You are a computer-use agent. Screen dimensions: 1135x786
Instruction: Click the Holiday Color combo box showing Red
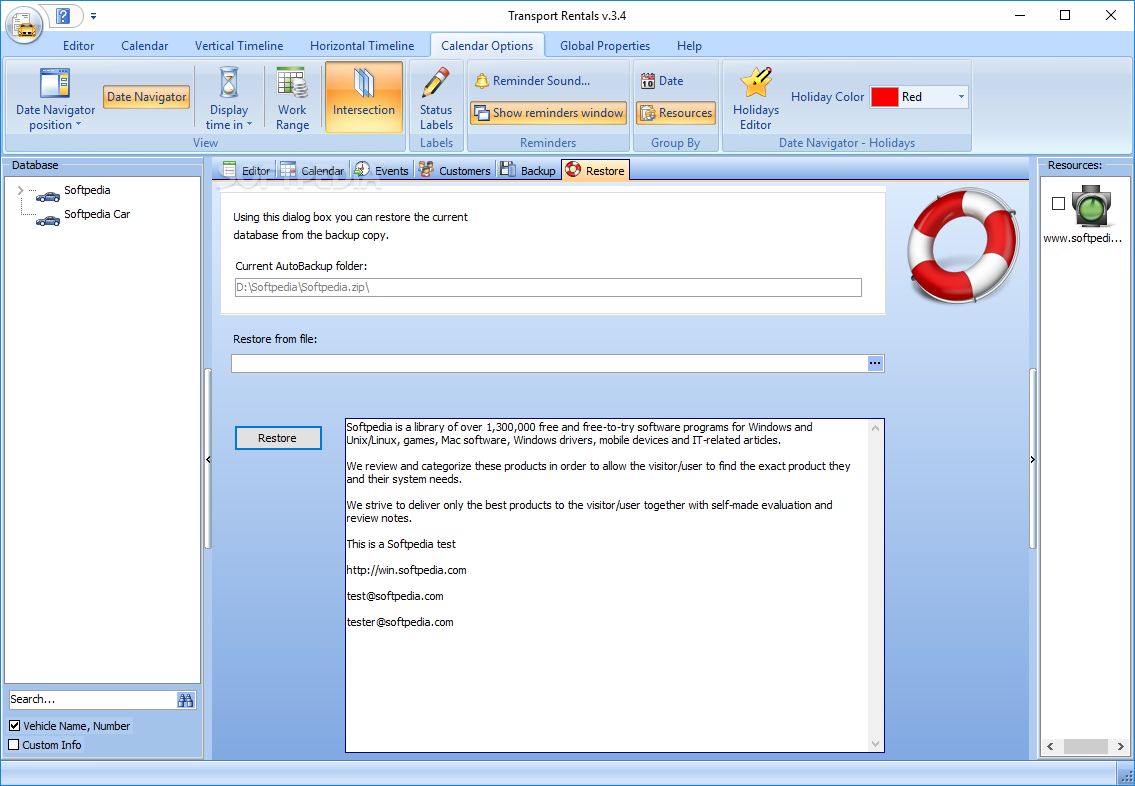tap(919, 97)
